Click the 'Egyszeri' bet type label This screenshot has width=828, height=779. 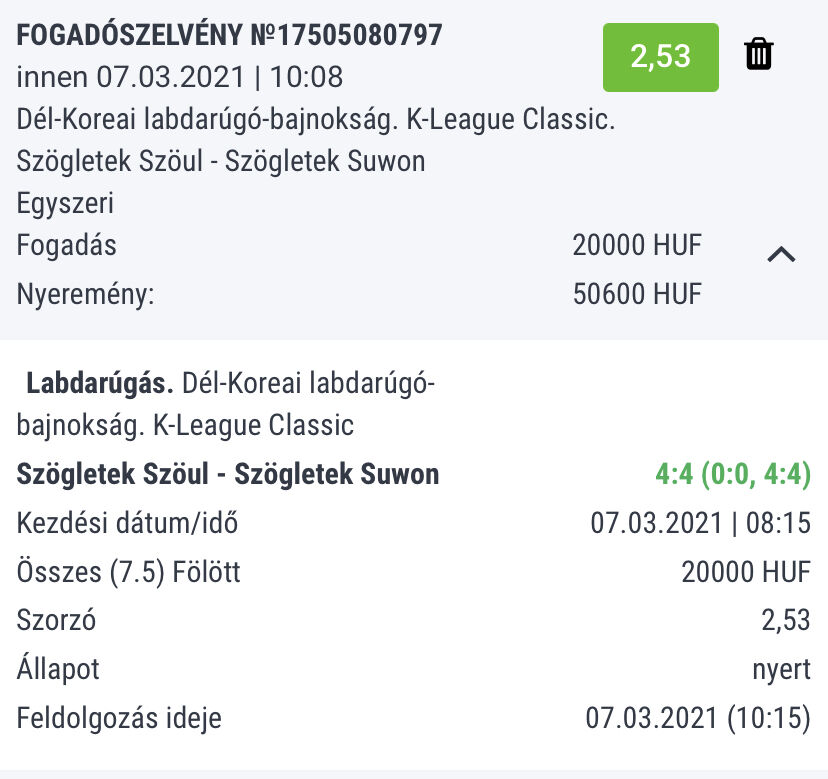coord(65,204)
